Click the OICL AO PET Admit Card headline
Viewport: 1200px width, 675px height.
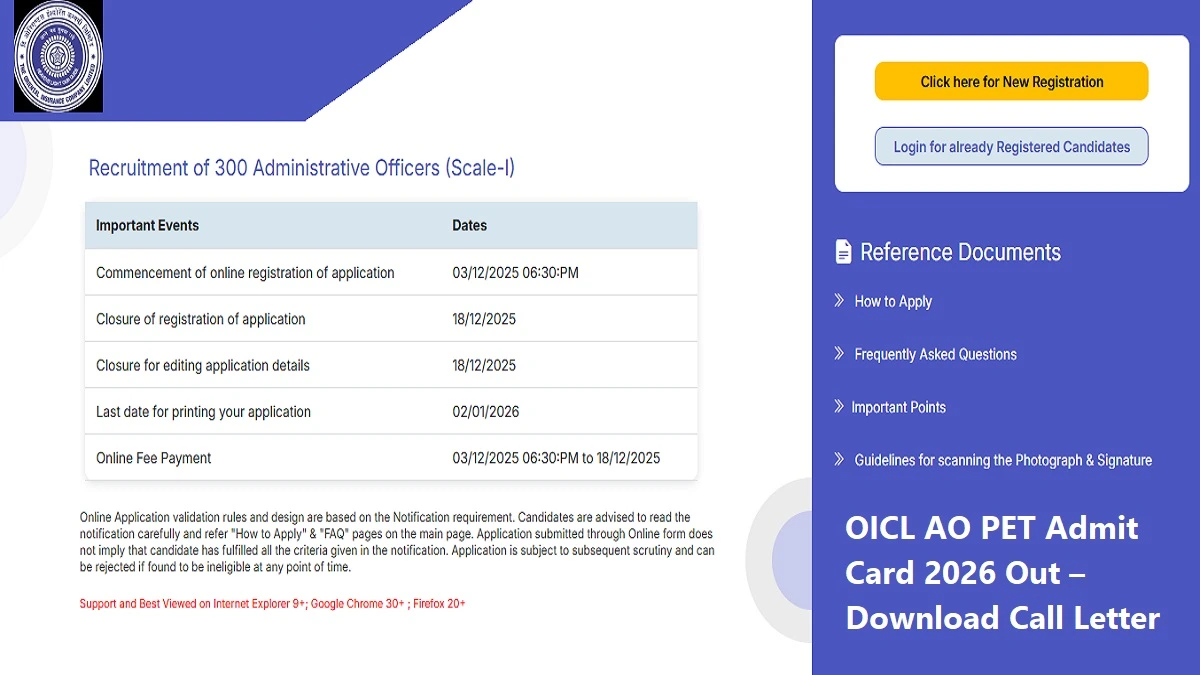[x=1000, y=573]
